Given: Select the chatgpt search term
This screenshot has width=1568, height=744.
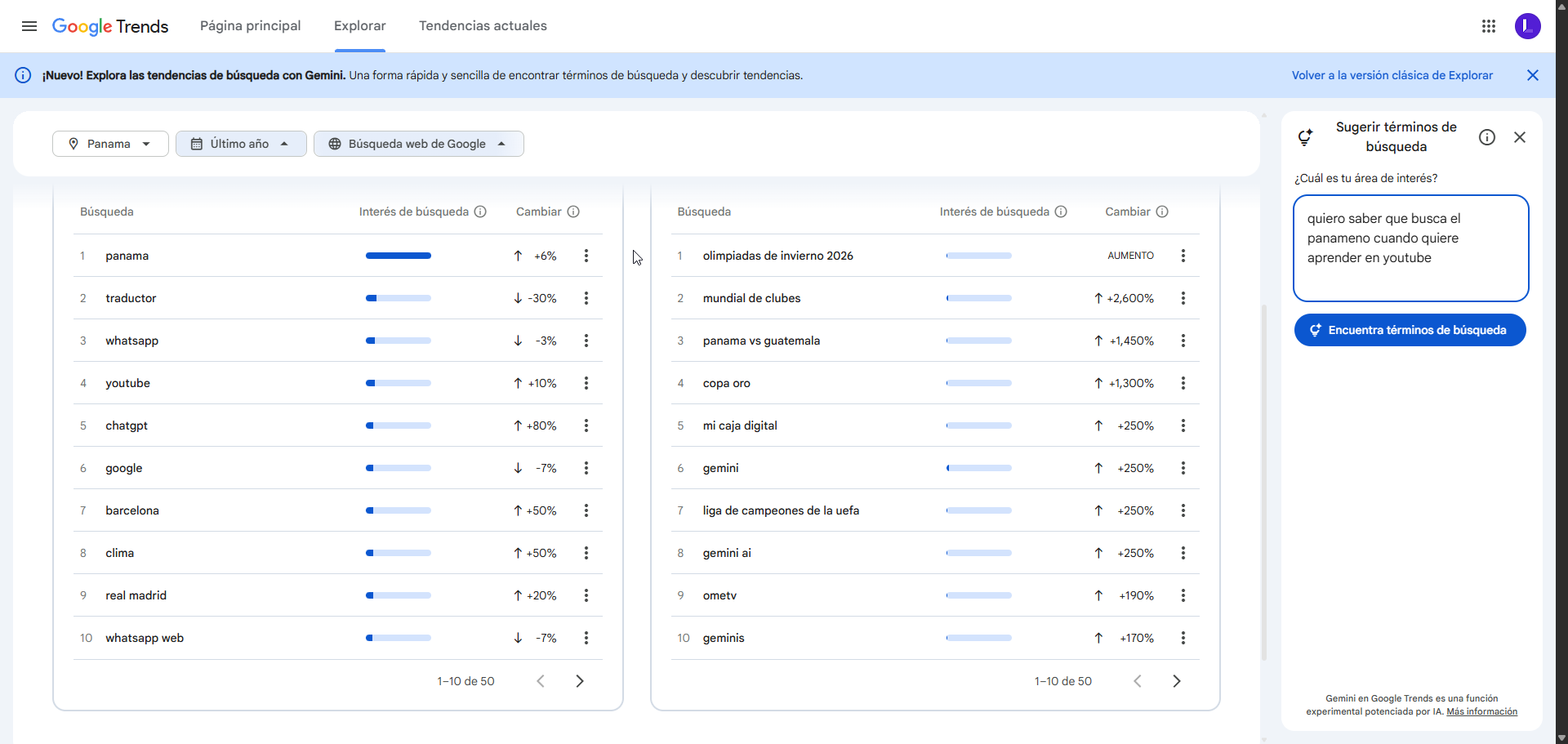Looking at the screenshot, I should coord(127,425).
